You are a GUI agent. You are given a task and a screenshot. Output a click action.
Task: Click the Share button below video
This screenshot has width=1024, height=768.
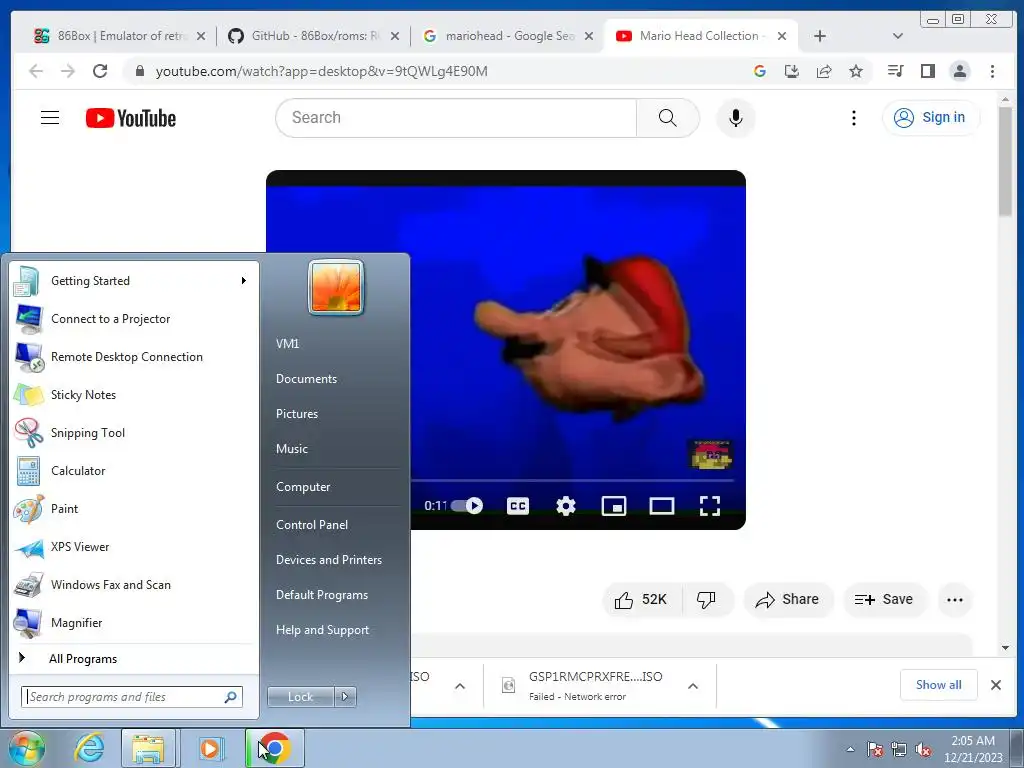click(788, 600)
